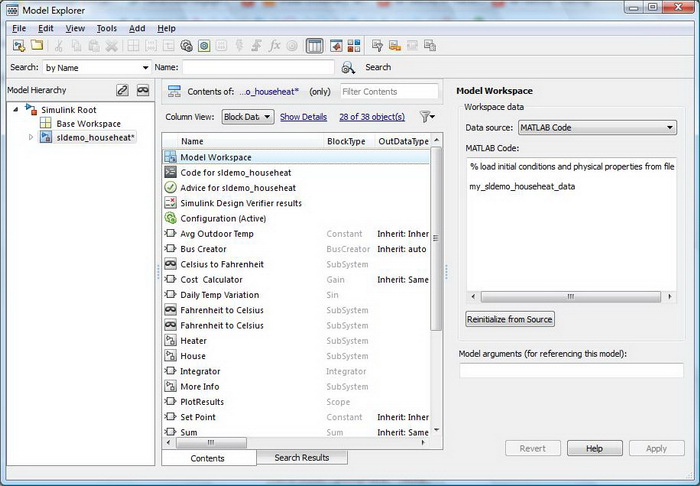Select Simulink Design Verifier results row
The image size is (700, 486).
296,203
